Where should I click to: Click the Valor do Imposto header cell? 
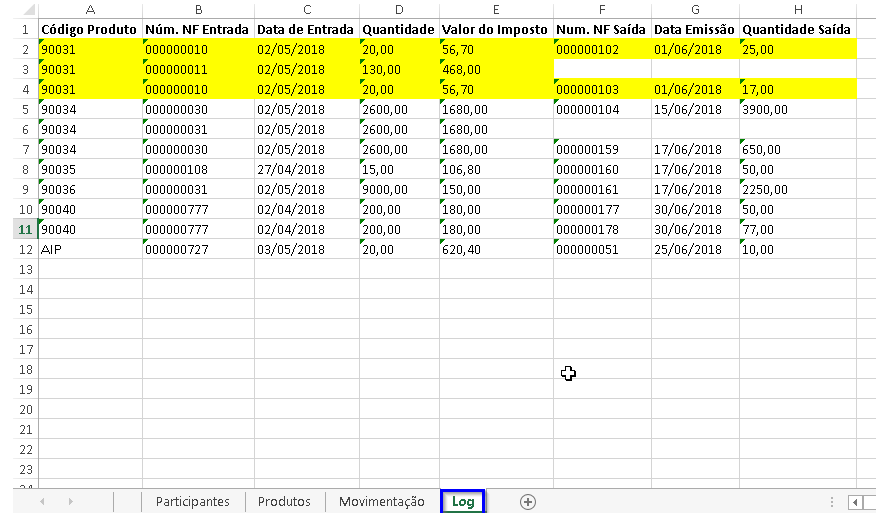[x=496, y=29]
